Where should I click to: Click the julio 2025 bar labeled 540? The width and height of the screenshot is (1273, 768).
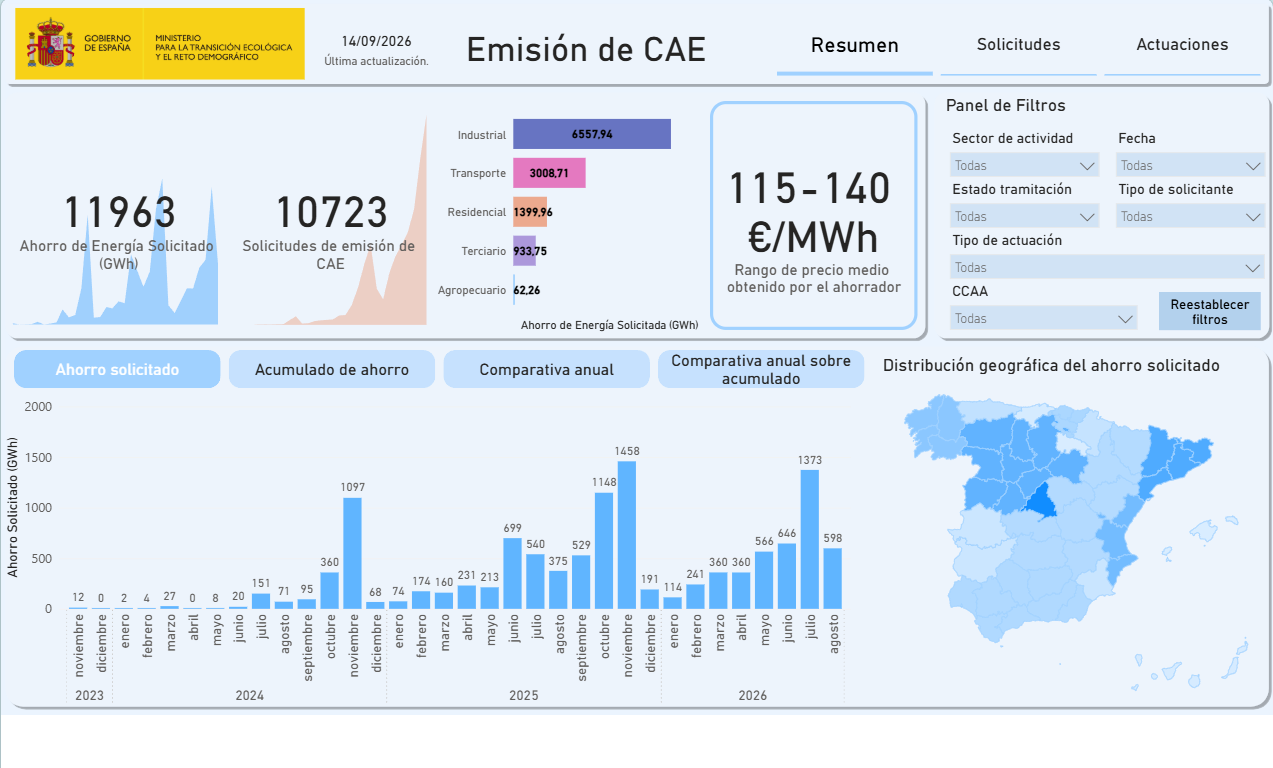coord(535,582)
